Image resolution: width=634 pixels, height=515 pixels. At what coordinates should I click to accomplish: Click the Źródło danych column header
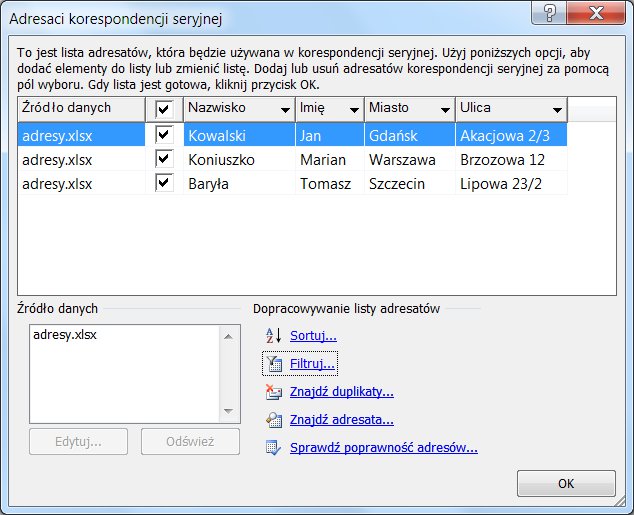80,108
